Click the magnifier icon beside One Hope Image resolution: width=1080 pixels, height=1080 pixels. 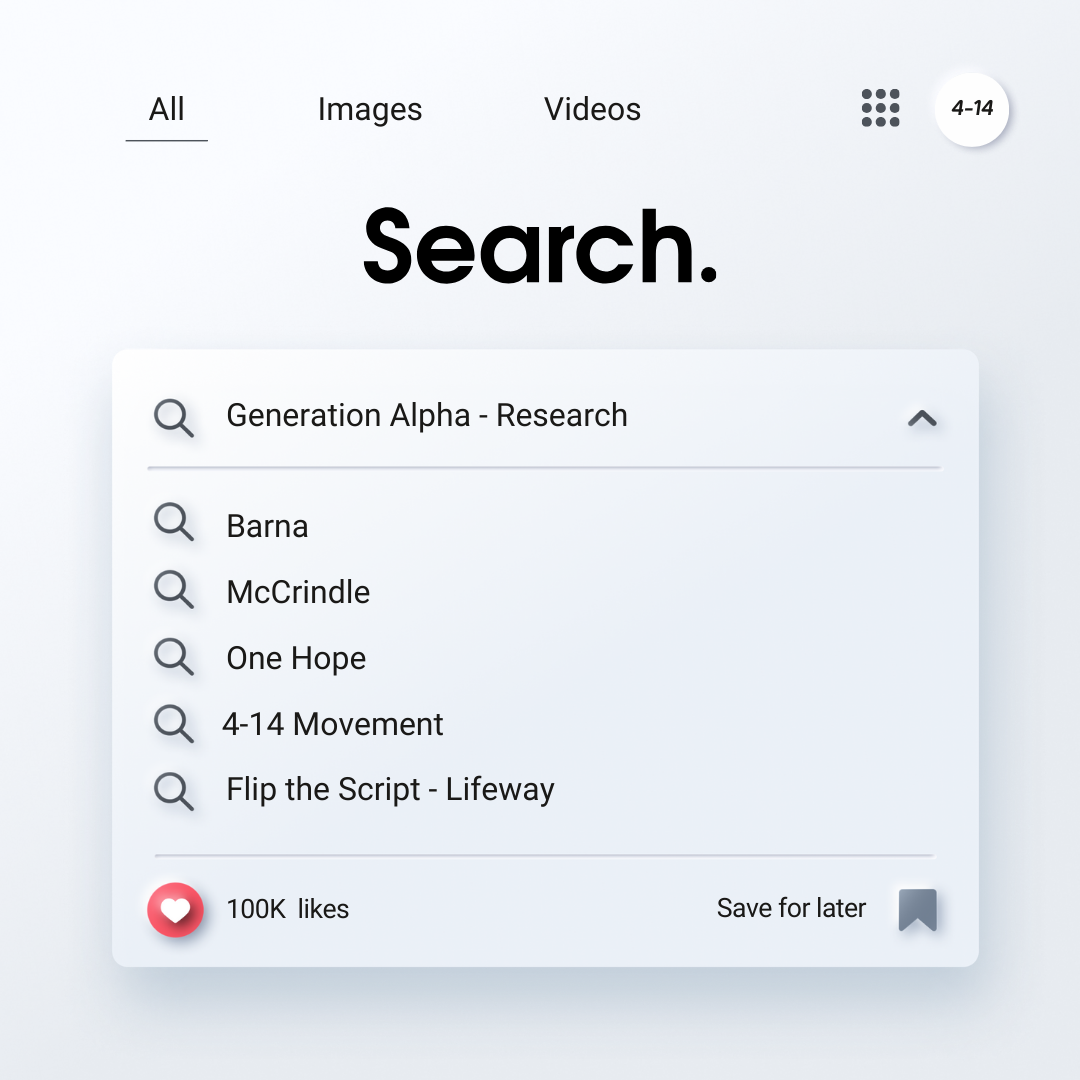(173, 657)
